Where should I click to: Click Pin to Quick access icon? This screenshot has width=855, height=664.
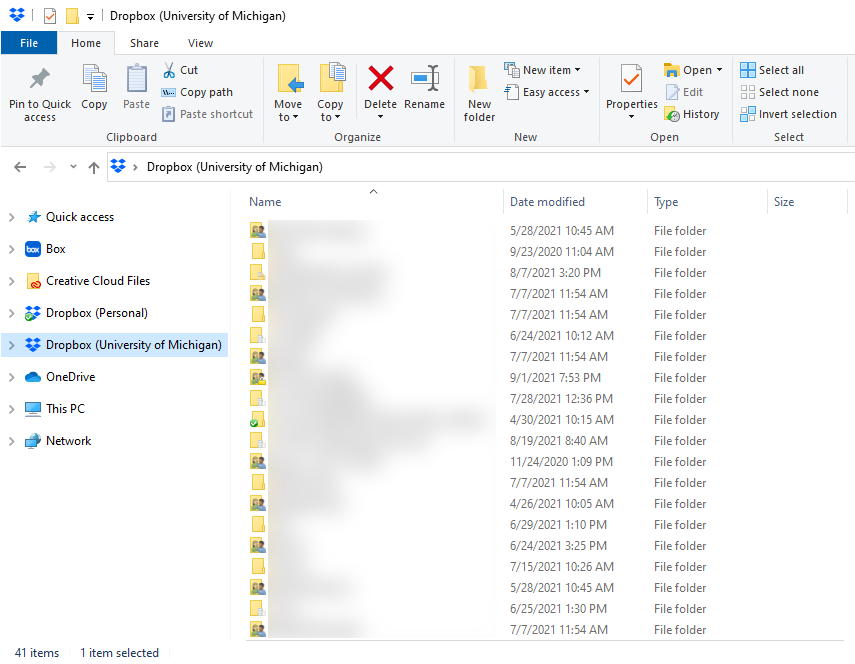click(40, 80)
